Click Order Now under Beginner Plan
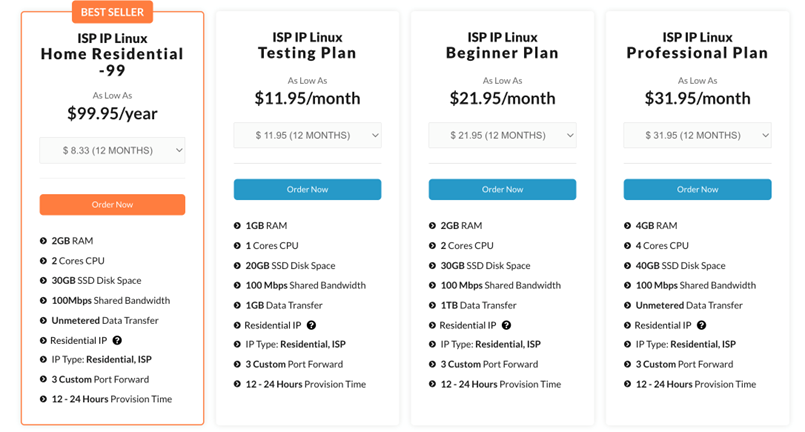This screenshot has height=432, width=805. click(502, 189)
